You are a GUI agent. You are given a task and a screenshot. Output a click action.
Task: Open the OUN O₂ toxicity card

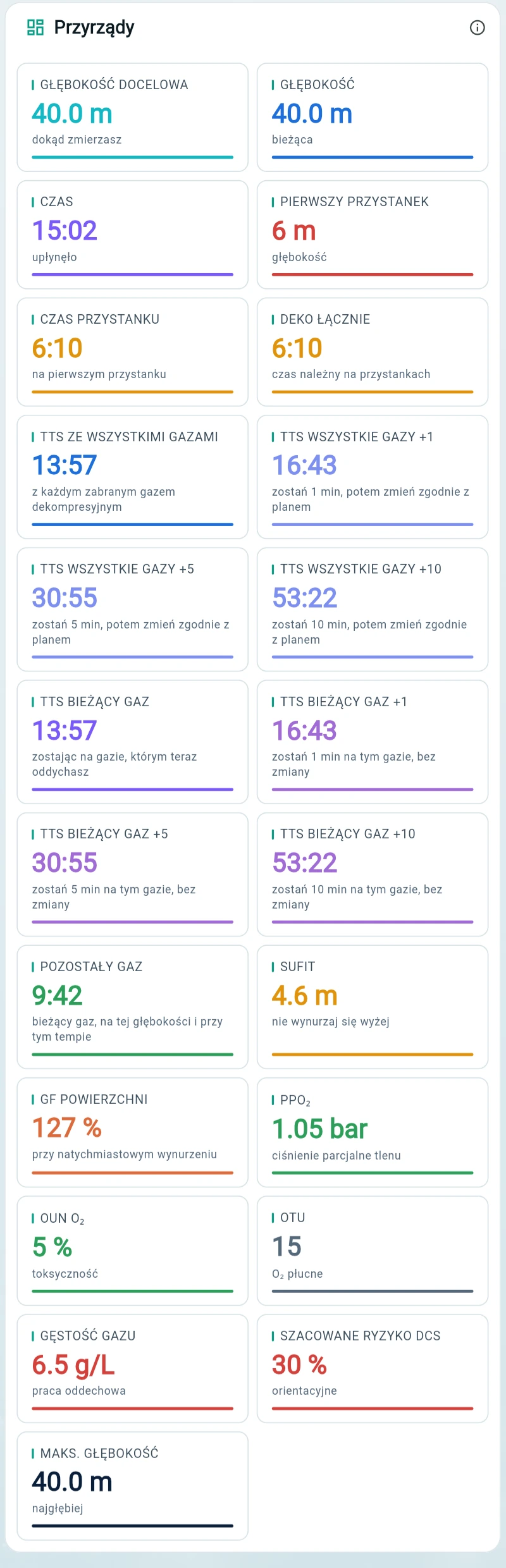click(x=133, y=1251)
